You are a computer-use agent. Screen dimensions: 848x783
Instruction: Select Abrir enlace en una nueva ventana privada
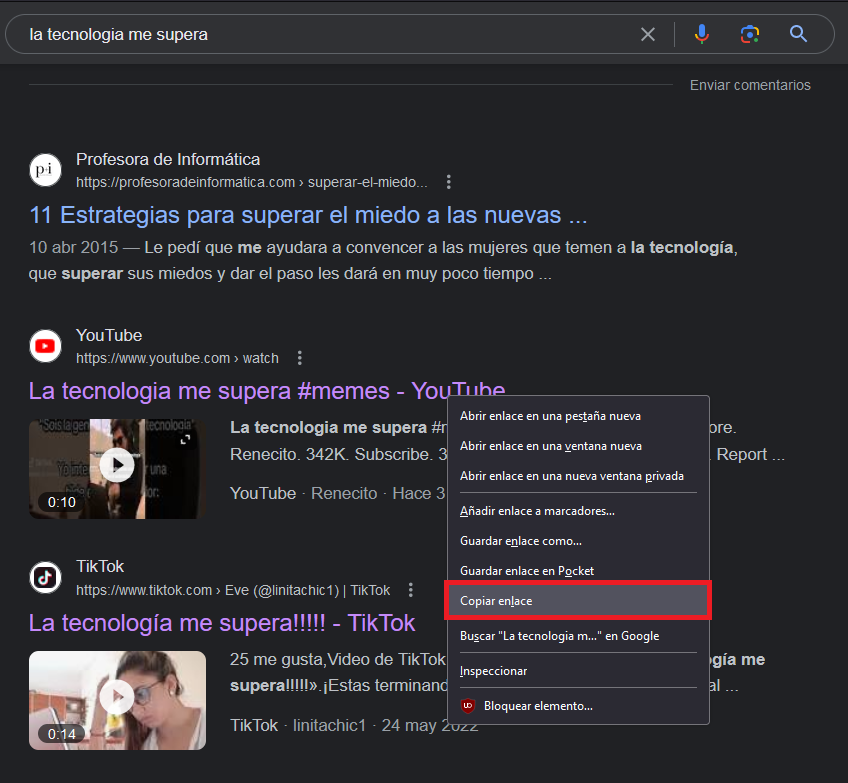(x=578, y=476)
